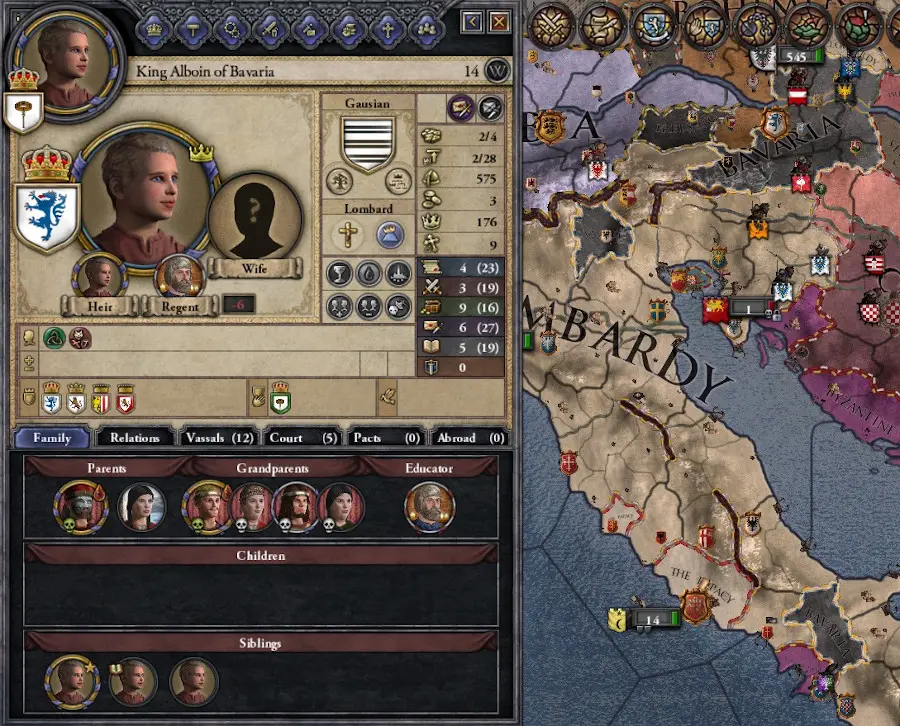Image resolution: width=900 pixels, height=726 pixels.
Task: Select the Heir portrait button
Action: coord(99,277)
